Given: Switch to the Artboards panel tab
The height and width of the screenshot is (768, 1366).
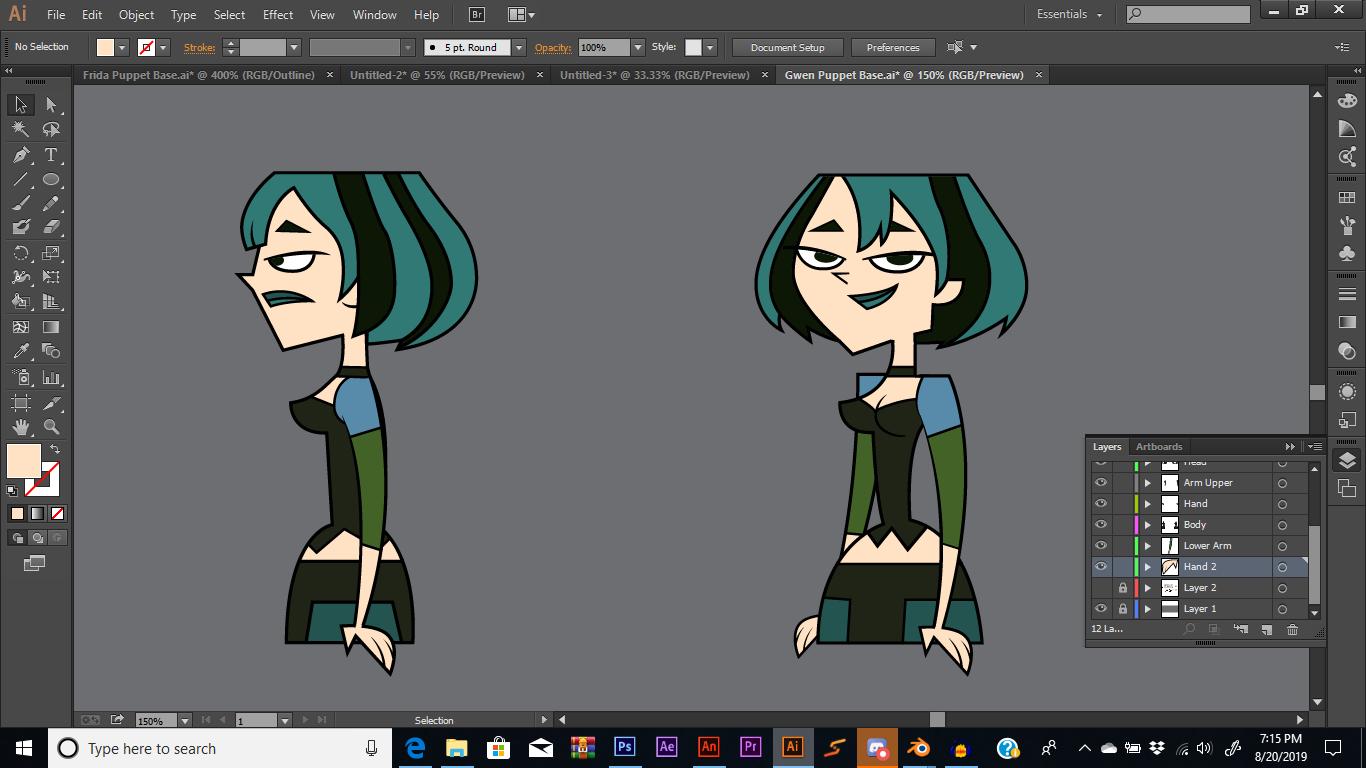Looking at the screenshot, I should pyautogui.click(x=1159, y=447).
